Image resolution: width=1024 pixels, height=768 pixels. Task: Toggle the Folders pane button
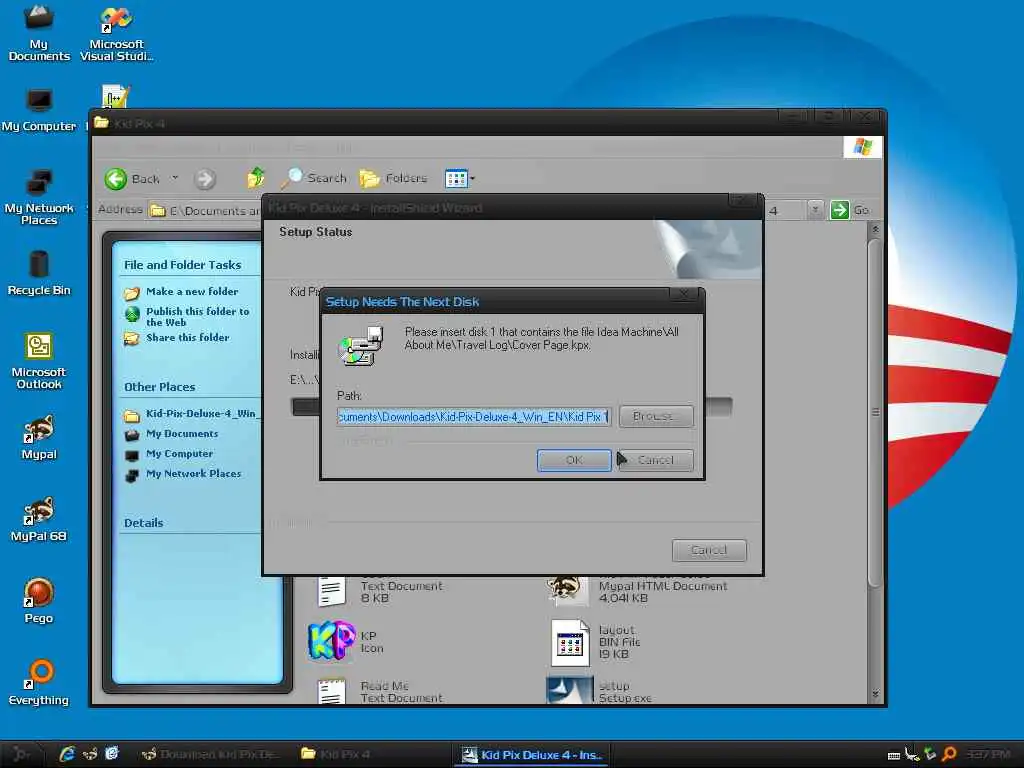point(393,178)
